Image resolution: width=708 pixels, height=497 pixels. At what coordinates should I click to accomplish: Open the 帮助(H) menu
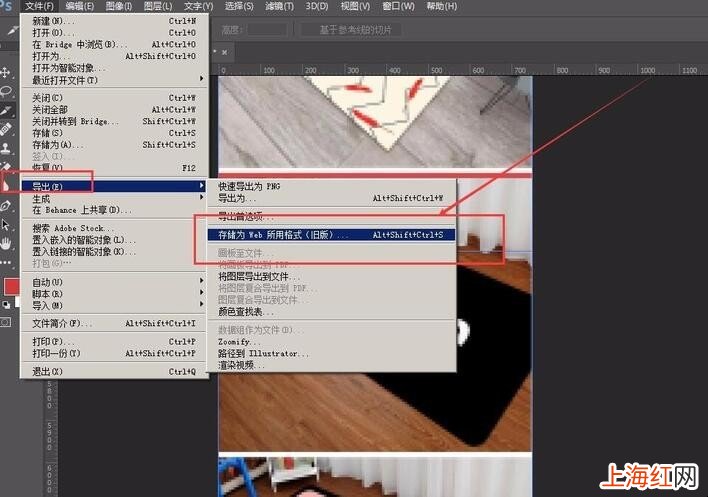pos(442,6)
